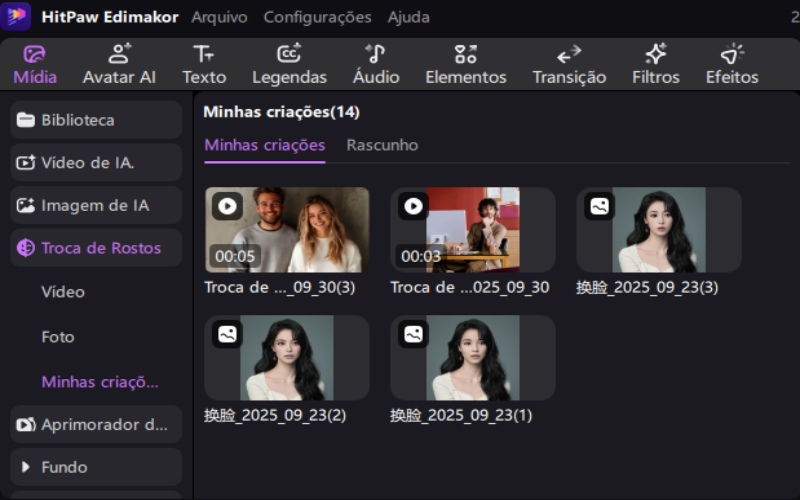Open the Áudio panel
This screenshot has width=800, height=500.
376,65
